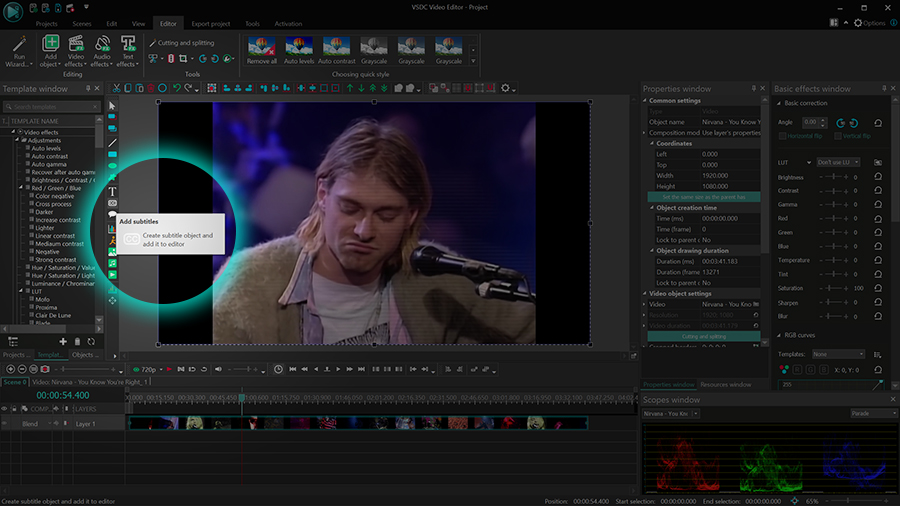Open the Run Wizard tool

pos(19,52)
